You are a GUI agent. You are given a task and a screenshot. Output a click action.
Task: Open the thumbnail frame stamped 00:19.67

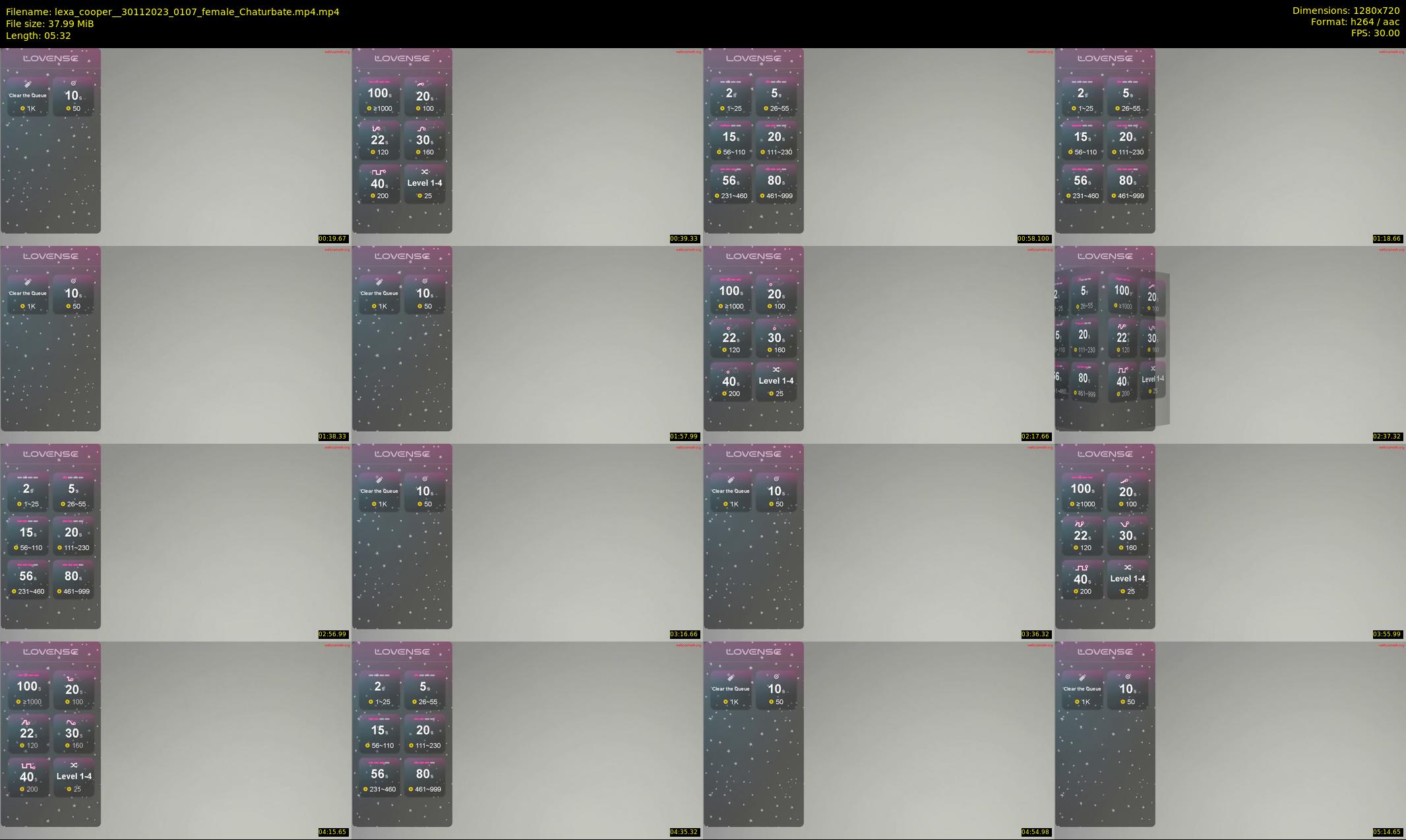coord(175,146)
